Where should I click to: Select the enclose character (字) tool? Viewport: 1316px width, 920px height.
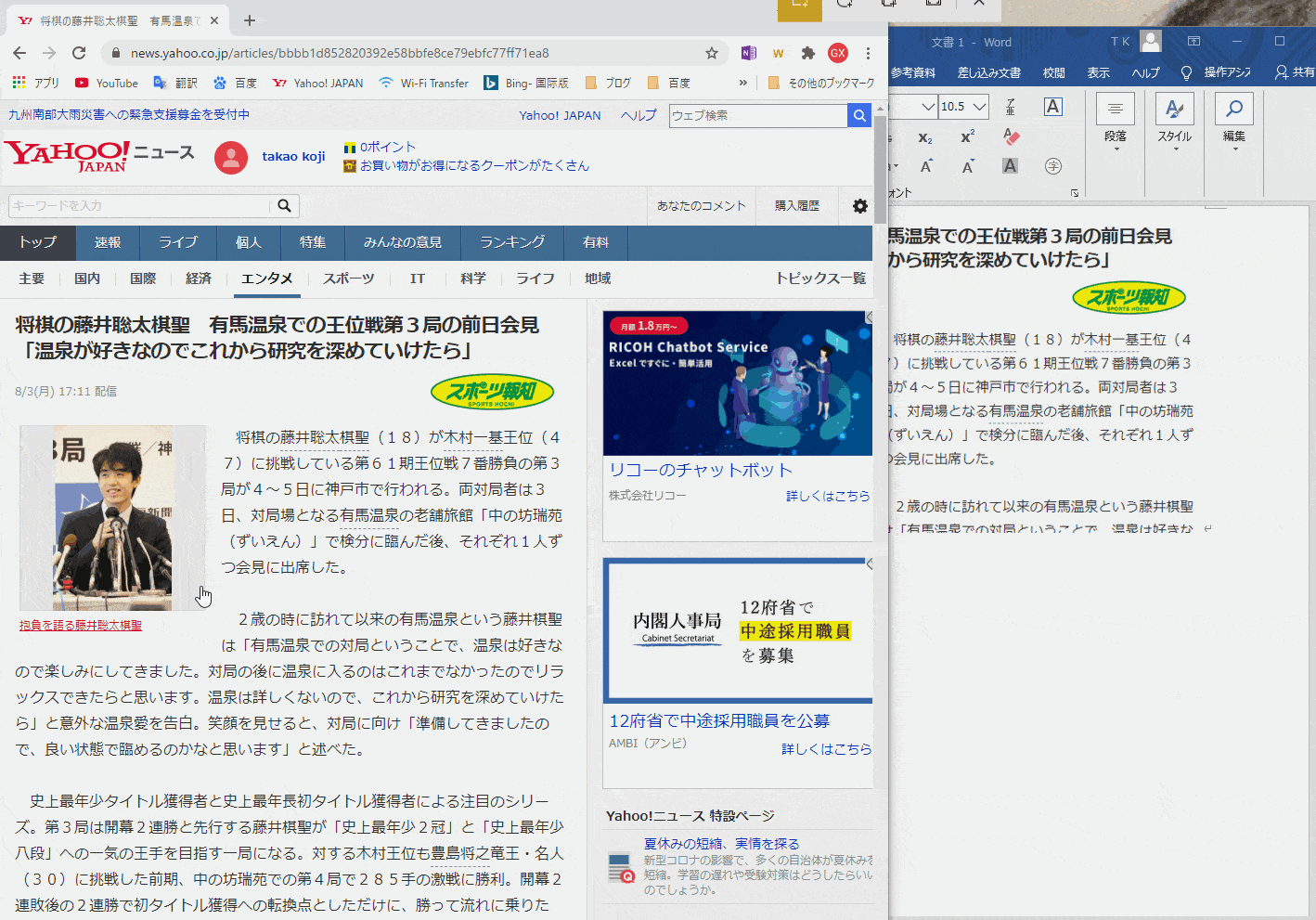tap(1053, 166)
